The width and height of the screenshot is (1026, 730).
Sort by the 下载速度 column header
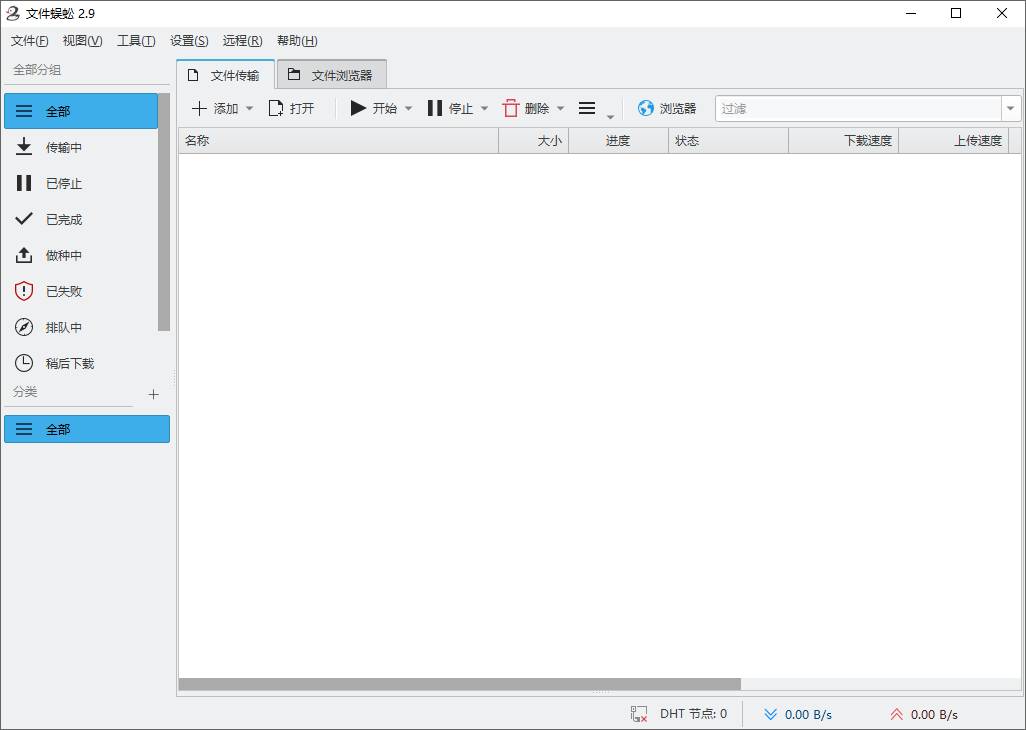(843, 141)
